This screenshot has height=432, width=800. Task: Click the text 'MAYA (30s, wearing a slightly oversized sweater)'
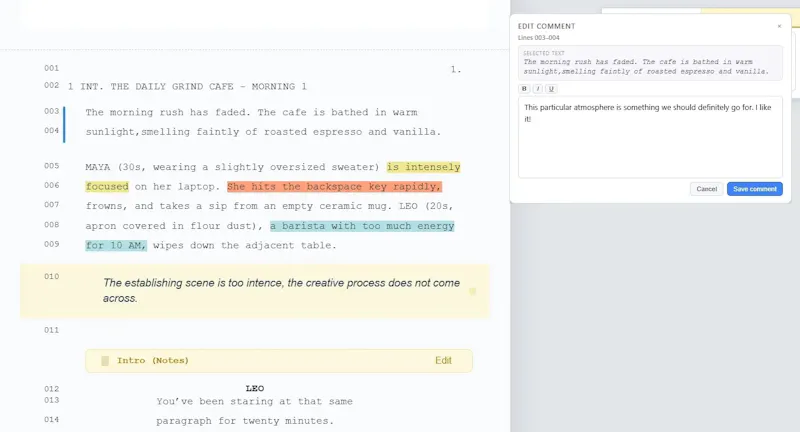233,167
